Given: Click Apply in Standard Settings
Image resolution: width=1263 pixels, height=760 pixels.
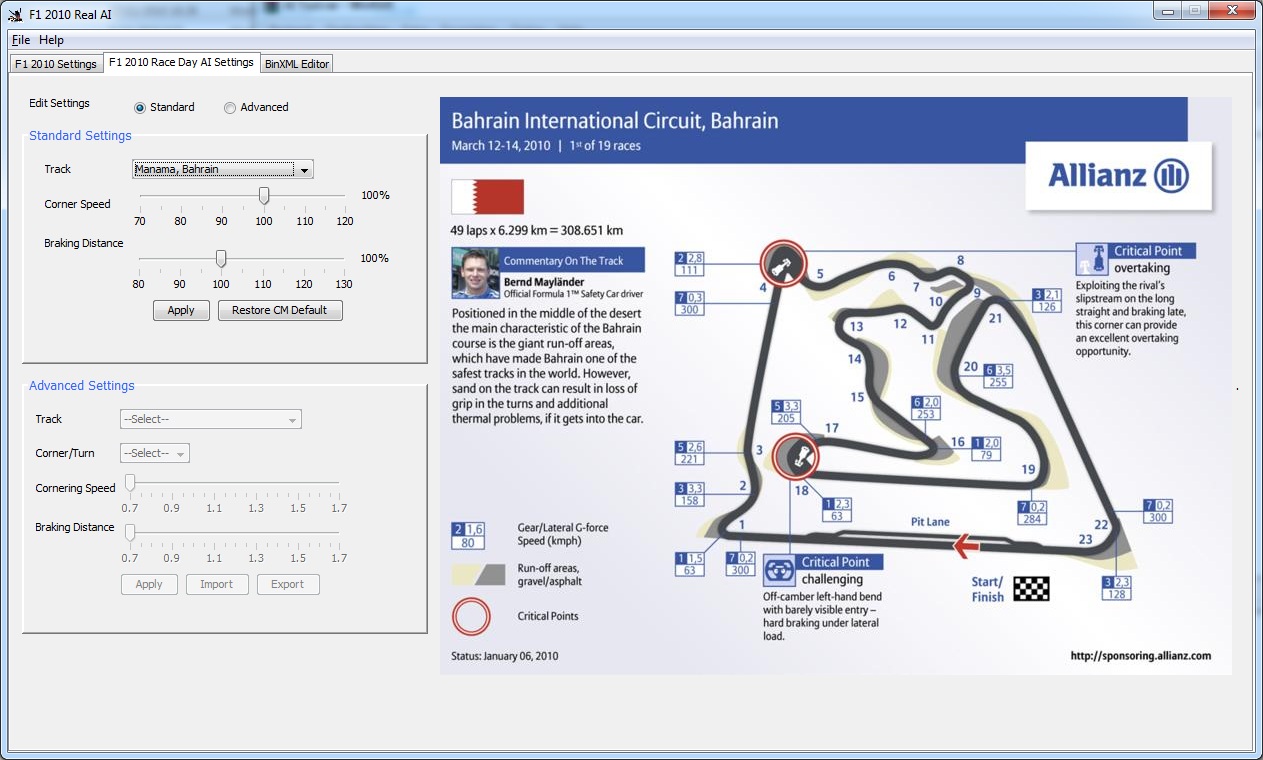Looking at the screenshot, I should tap(181, 310).
